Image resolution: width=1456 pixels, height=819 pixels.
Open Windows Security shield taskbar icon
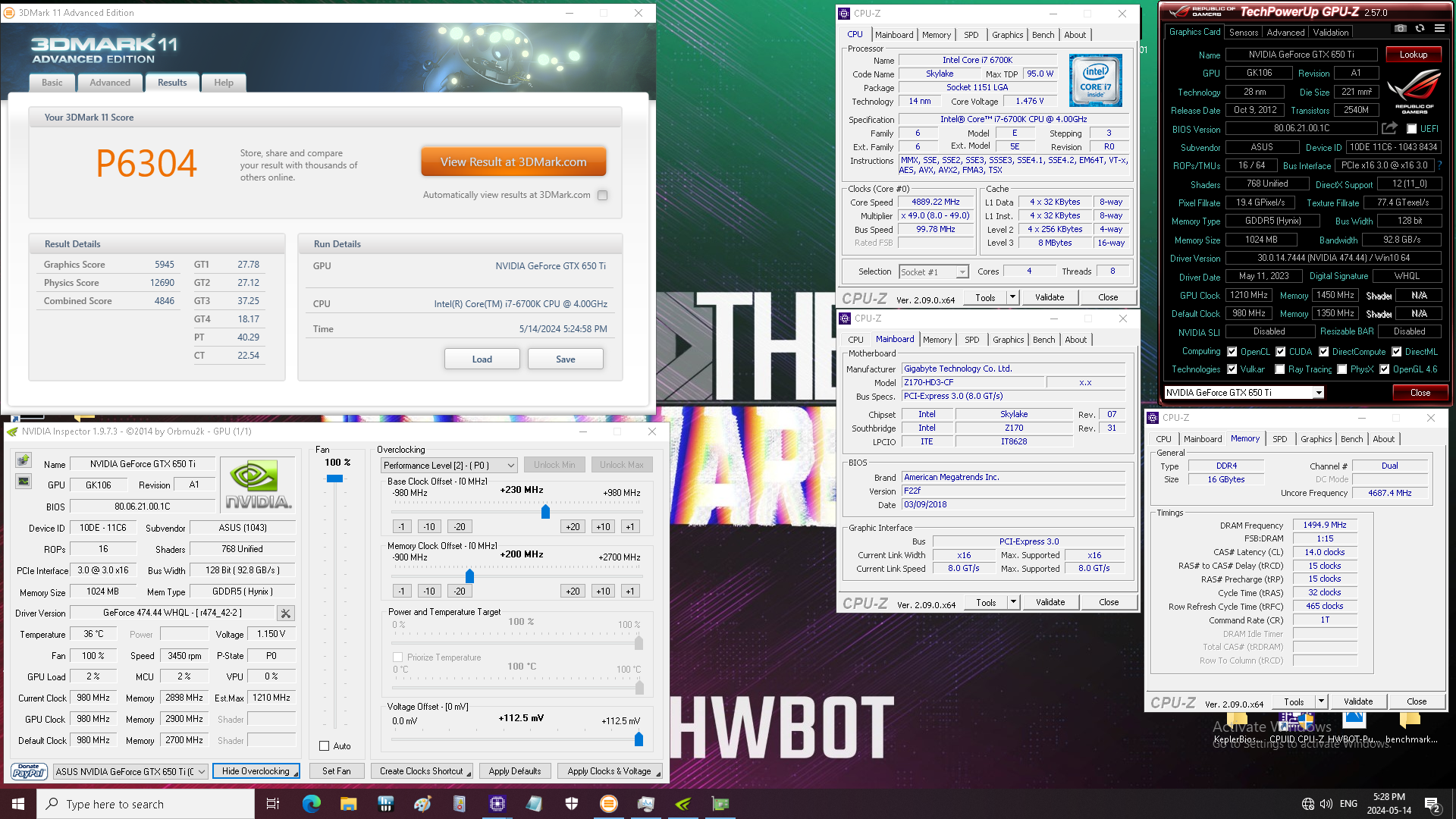(572, 804)
